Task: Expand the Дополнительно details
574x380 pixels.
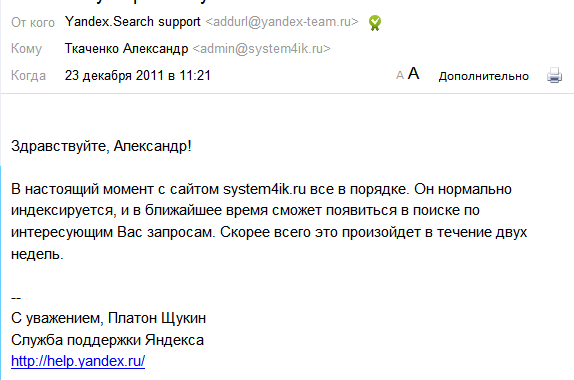Action: coord(484,76)
